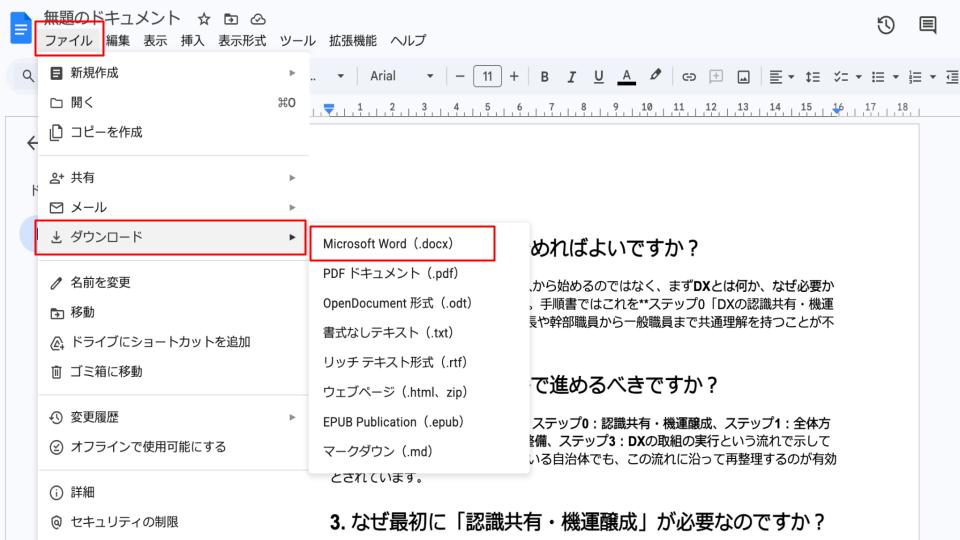This screenshot has height=540, width=960.
Task: Select the highlight color pen icon
Action: pos(655,76)
